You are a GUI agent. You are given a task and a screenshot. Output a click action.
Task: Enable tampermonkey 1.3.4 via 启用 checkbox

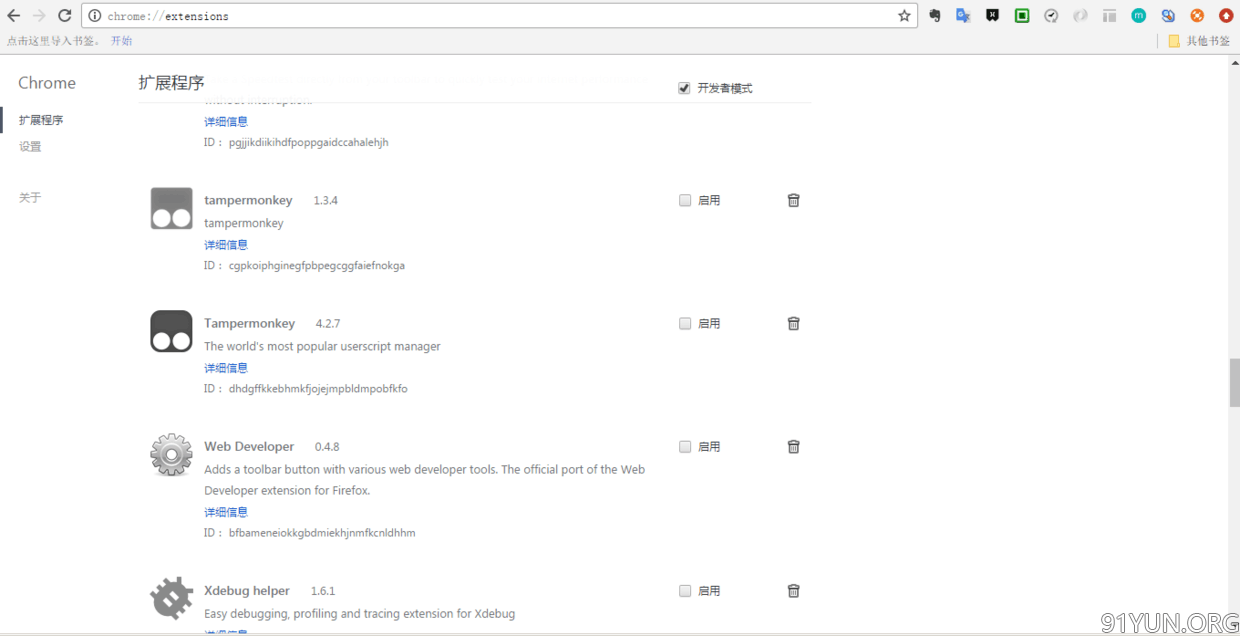pos(685,200)
